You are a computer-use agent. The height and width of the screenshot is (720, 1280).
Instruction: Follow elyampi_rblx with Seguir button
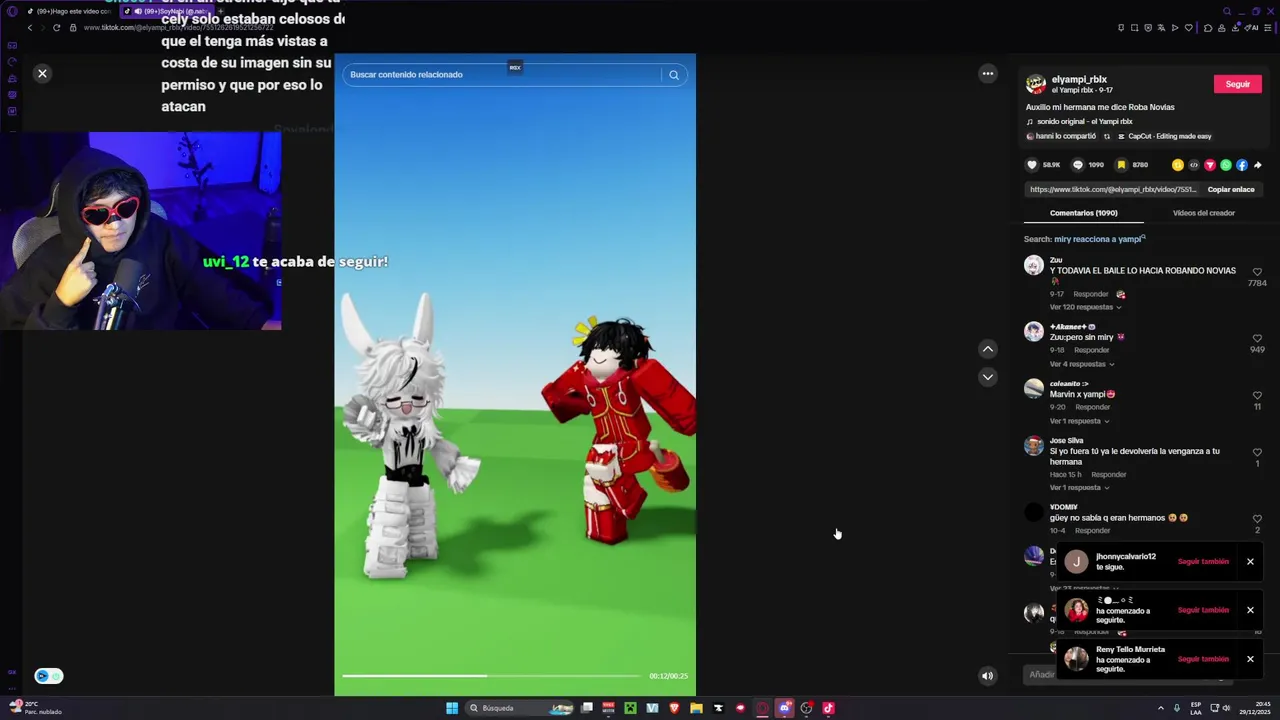(1237, 84)
